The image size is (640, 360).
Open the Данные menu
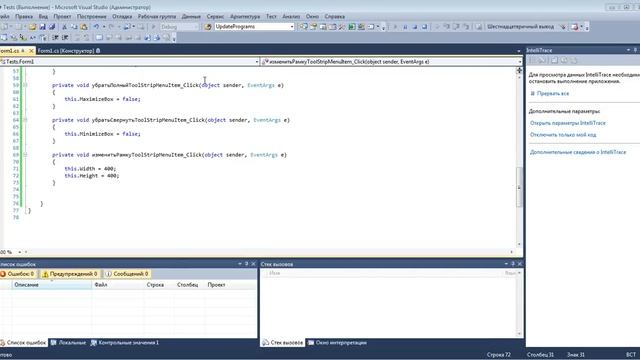[191, 17]
